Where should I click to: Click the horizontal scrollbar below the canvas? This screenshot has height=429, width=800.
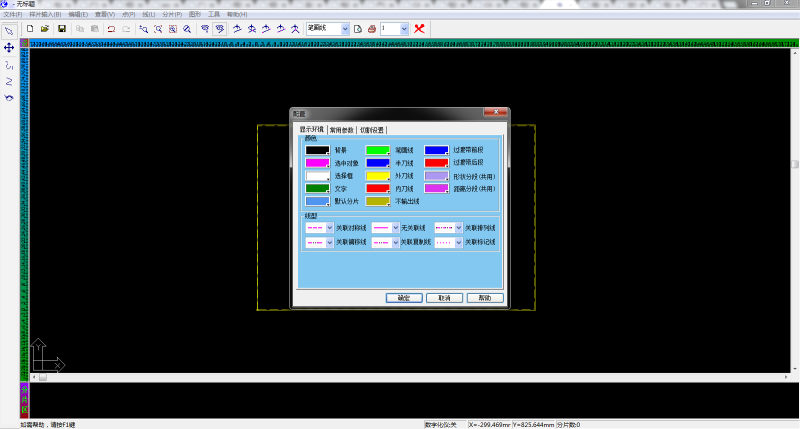point(400,378)
